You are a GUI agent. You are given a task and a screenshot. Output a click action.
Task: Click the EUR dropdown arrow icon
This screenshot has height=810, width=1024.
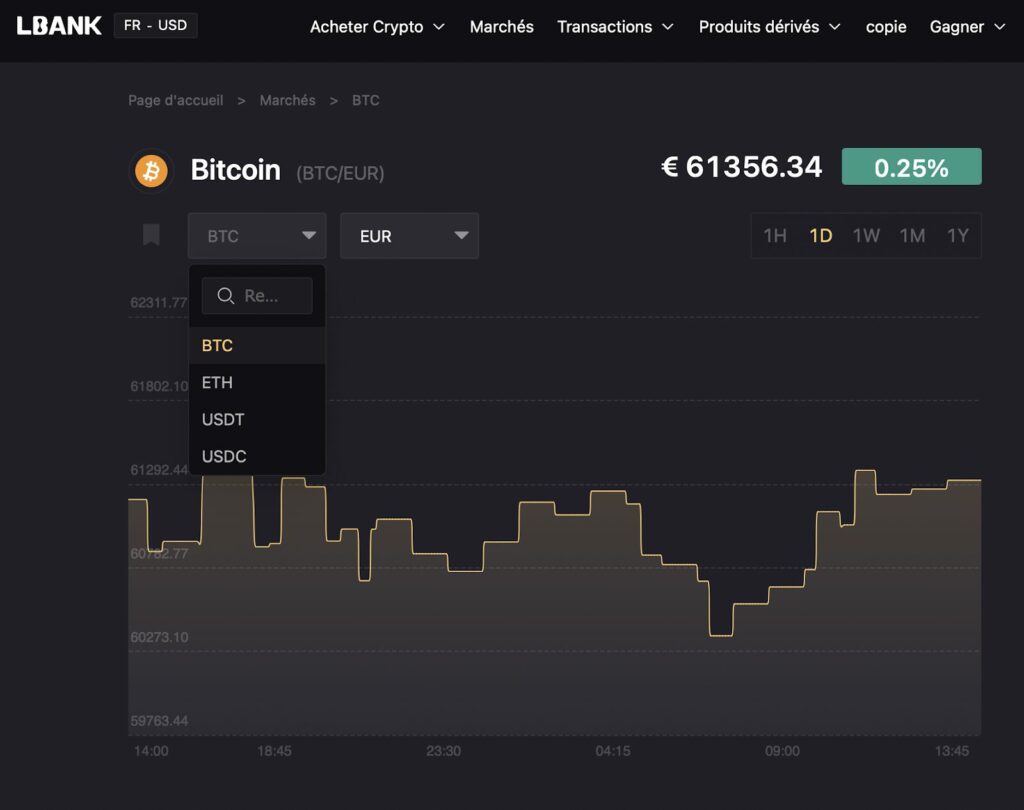[x=461, y=236]
